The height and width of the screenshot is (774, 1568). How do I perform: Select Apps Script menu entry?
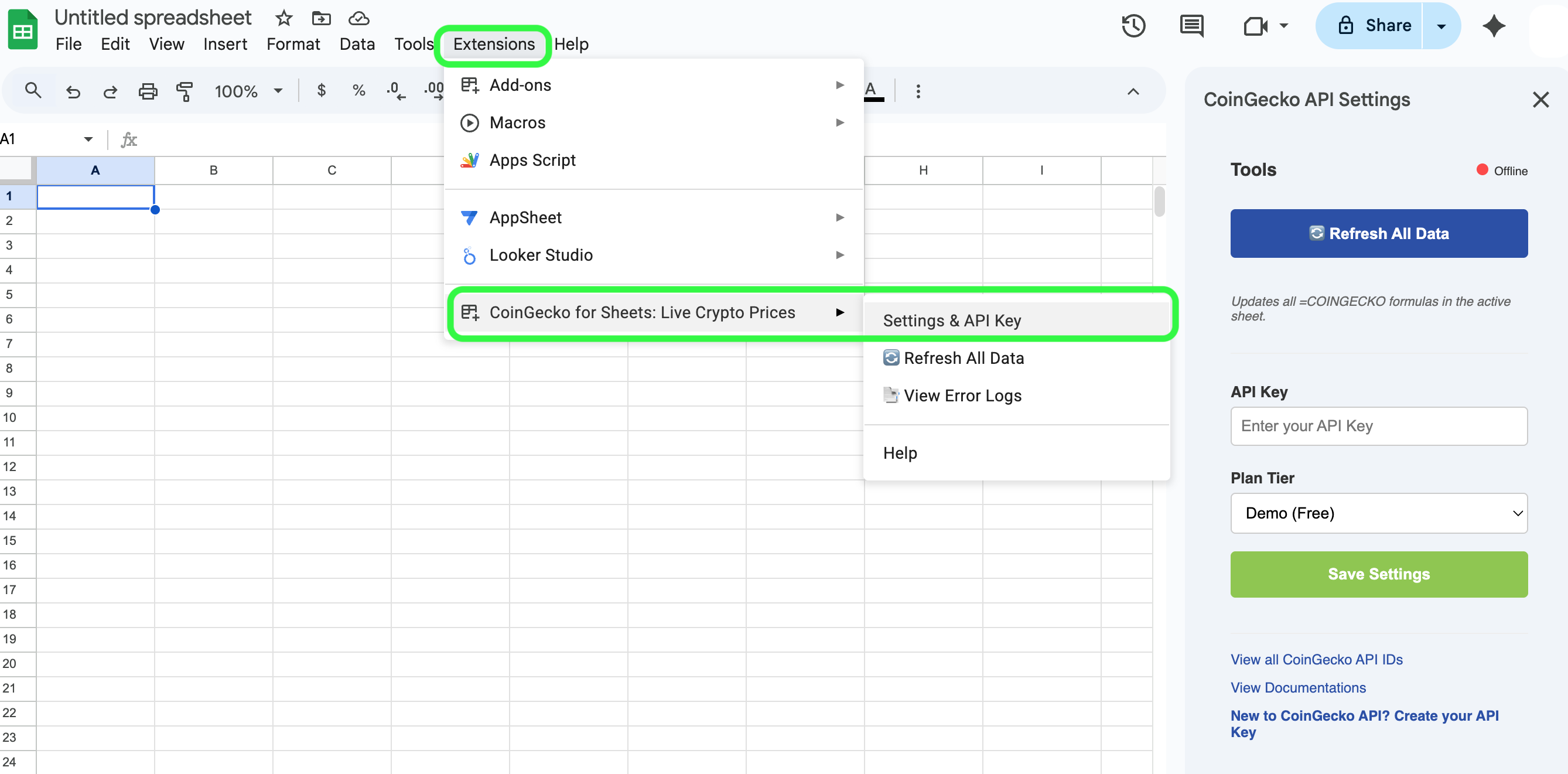[532, 160]
